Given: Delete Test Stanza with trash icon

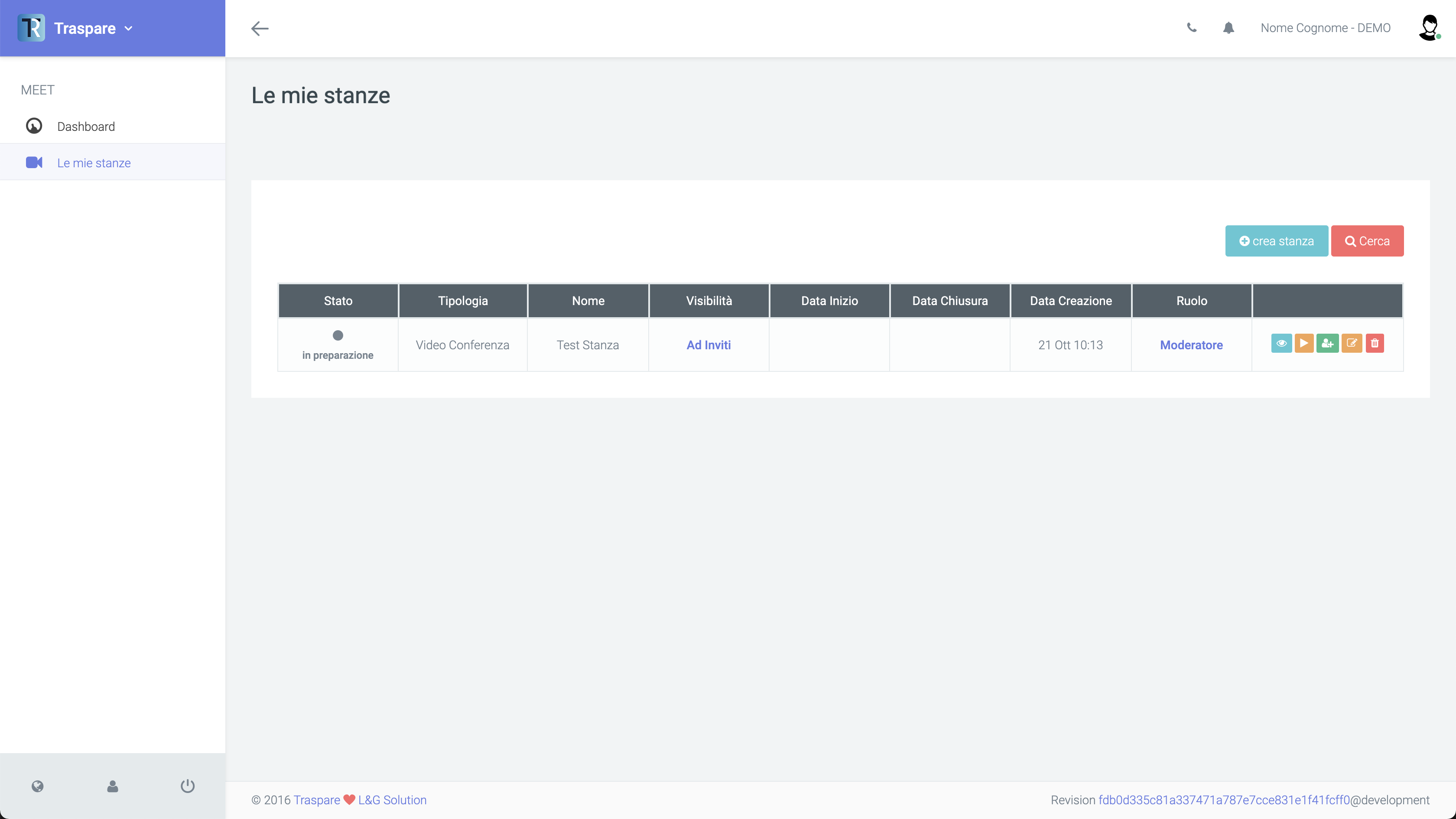Looking at the screenshot, I should [x=1375, y=343].
